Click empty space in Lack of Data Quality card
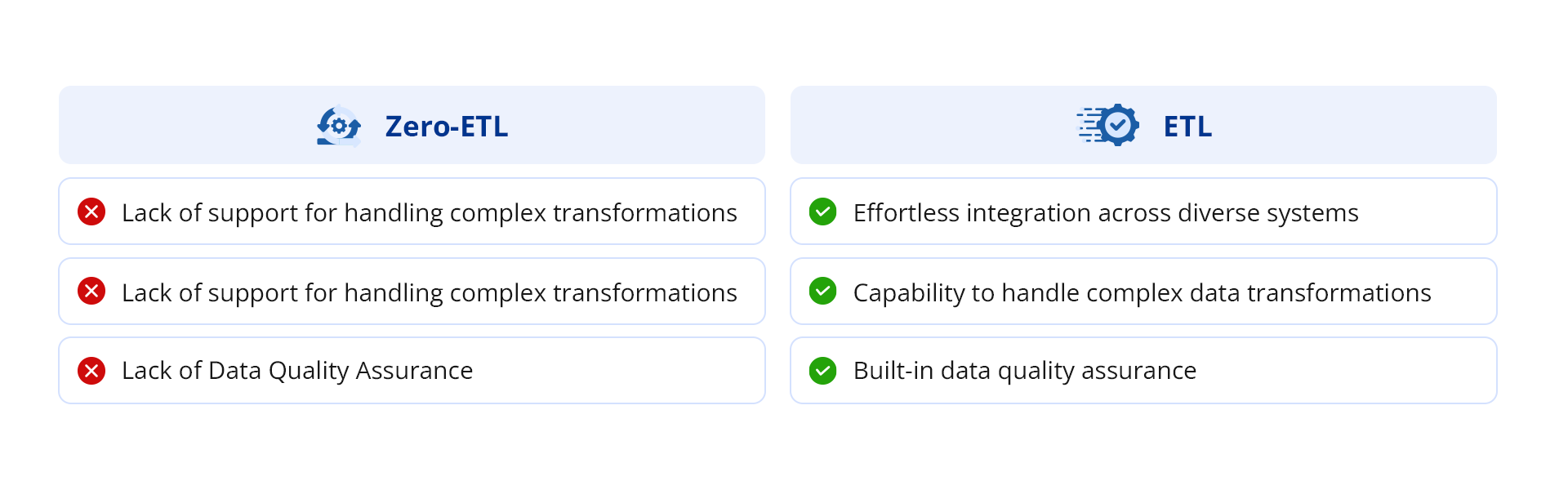The image size is (1568, 490). coord(621,371)
